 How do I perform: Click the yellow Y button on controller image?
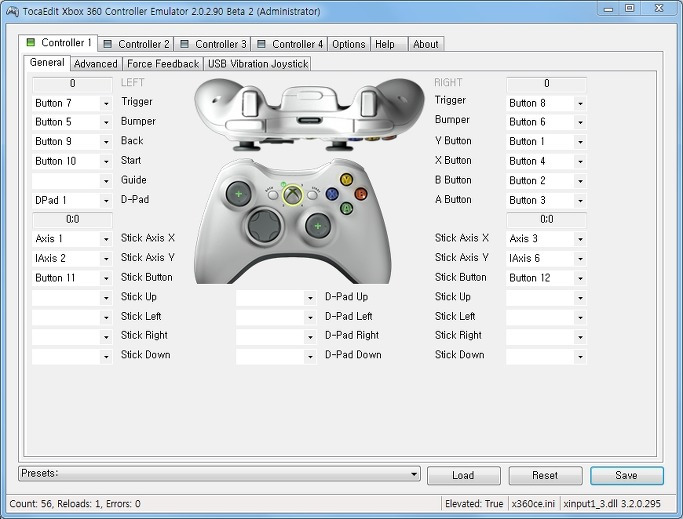pyautogui.click(x=346, y=179)
